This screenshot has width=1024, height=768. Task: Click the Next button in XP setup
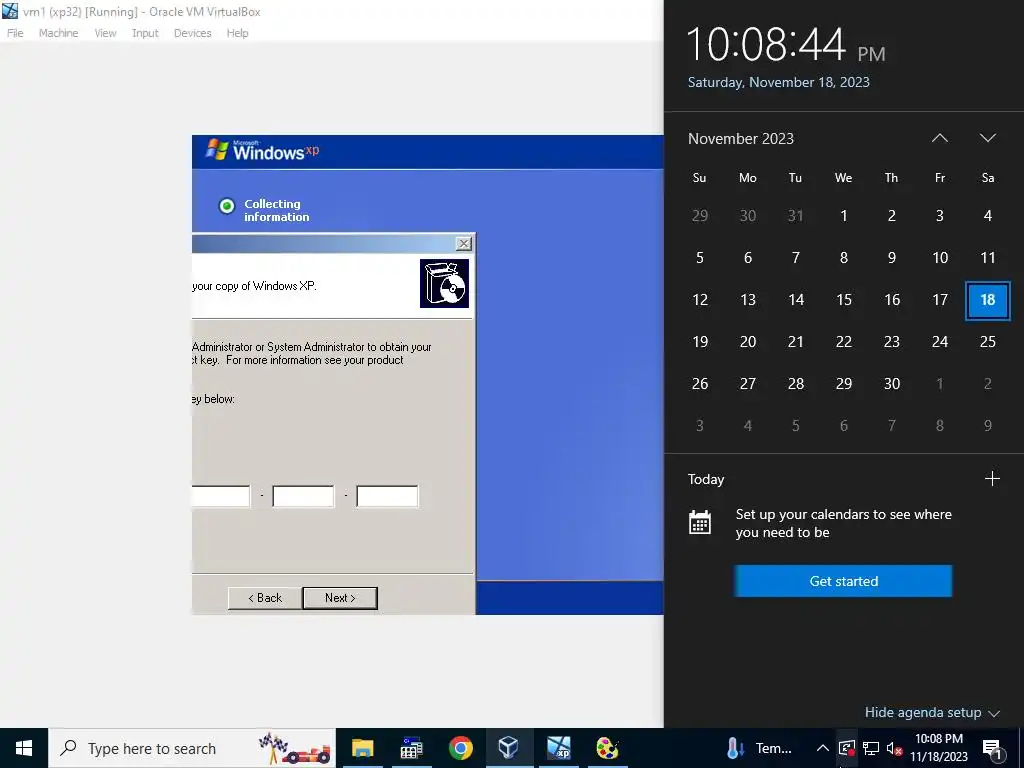pyautogui.click(x=340, y=598)
